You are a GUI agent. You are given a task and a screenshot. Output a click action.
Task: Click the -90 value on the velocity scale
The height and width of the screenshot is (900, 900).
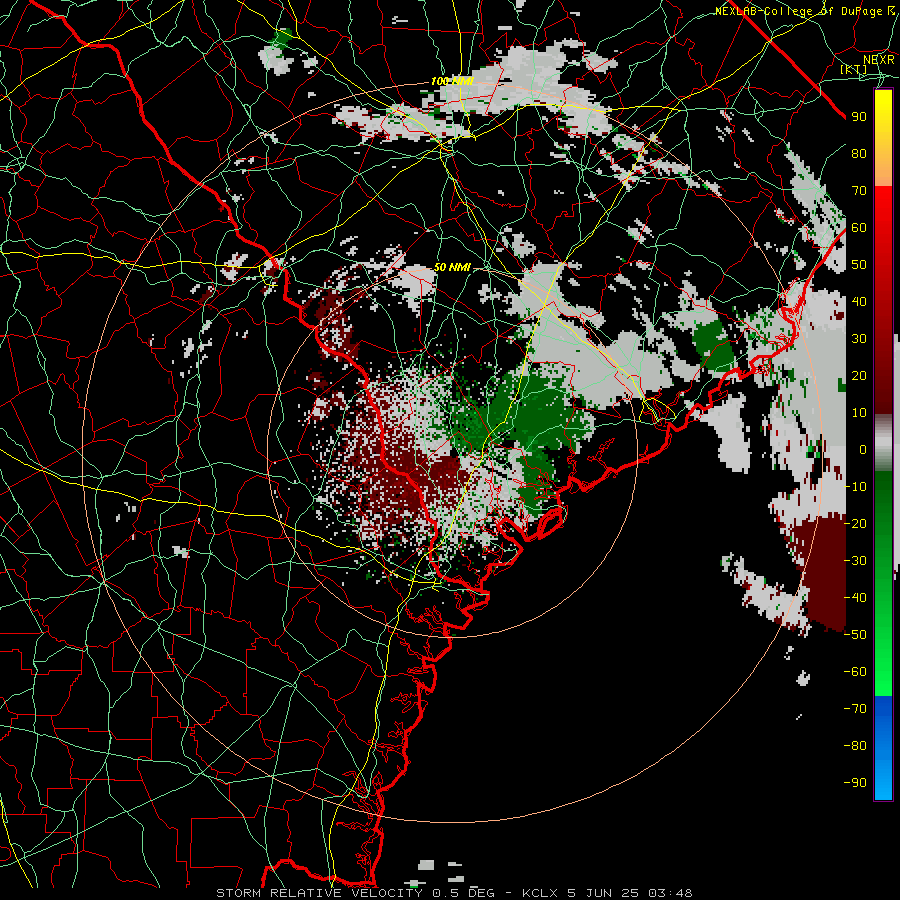tap(855, 783)
